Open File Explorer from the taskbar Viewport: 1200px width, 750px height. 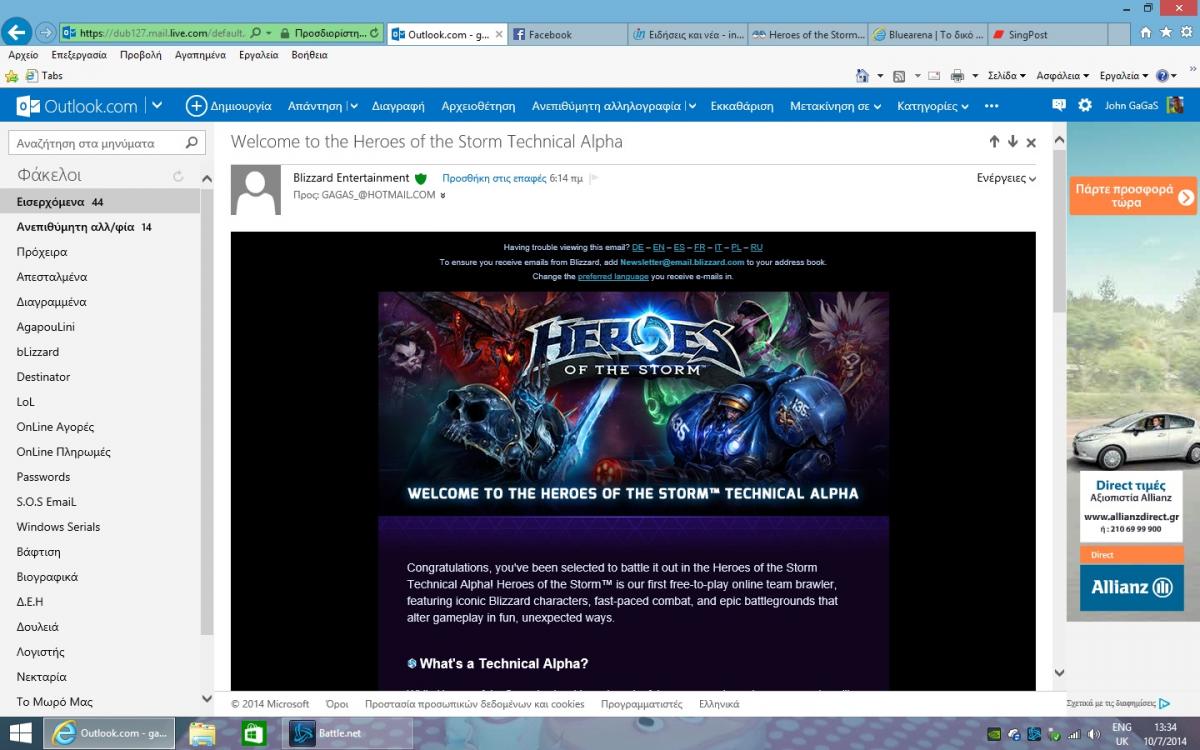[x=203, y=733]
